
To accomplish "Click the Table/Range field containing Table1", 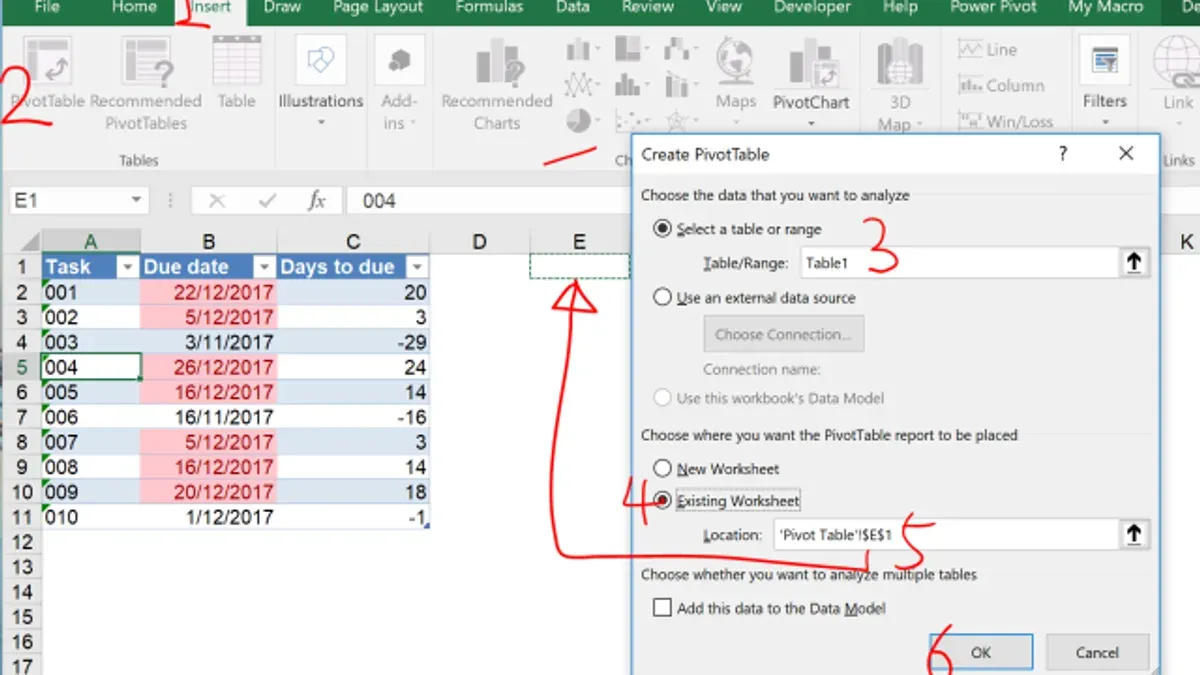I will (x=959, y=263).
